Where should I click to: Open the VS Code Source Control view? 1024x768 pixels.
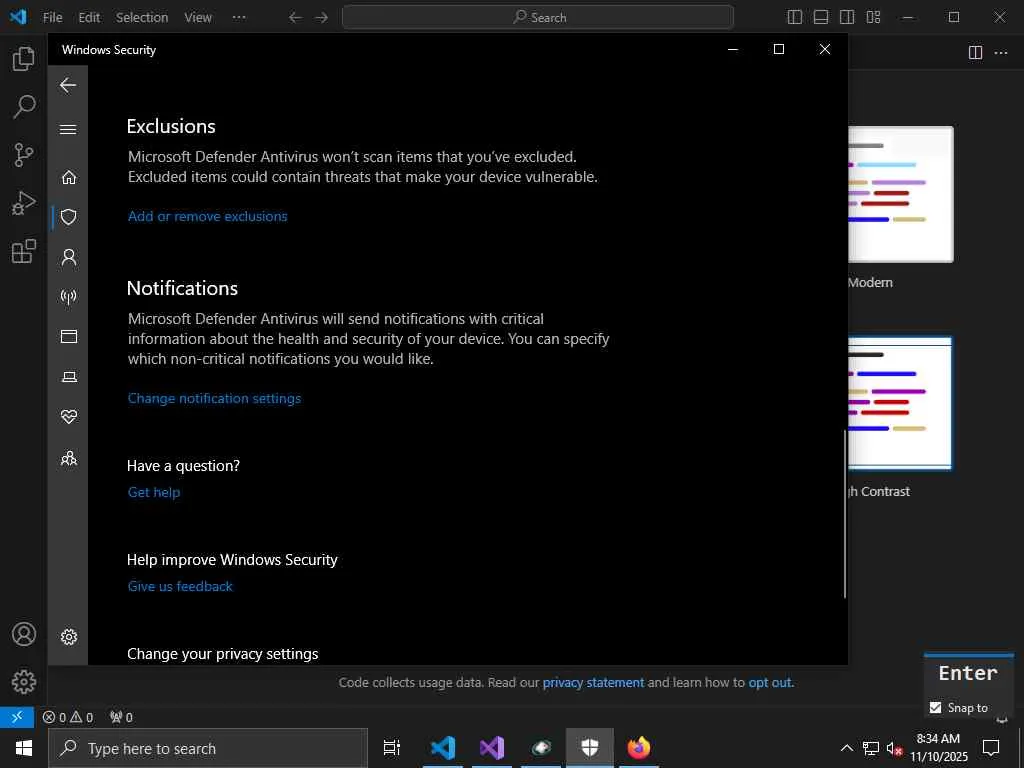point(24,155)
